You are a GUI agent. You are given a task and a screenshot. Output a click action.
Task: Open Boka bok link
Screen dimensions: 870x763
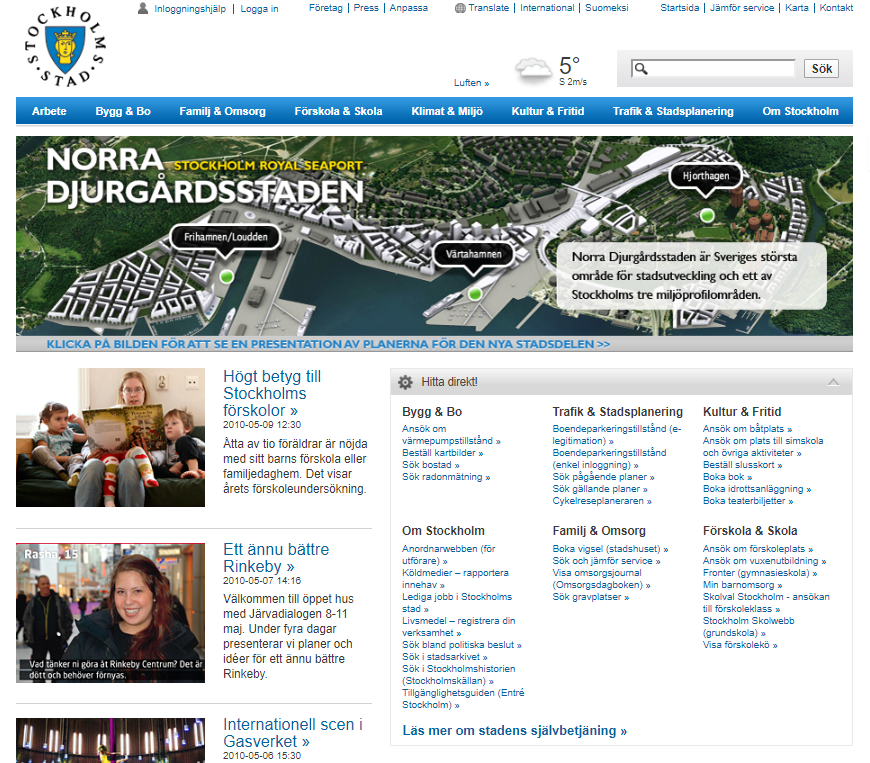tap(727, 477)
